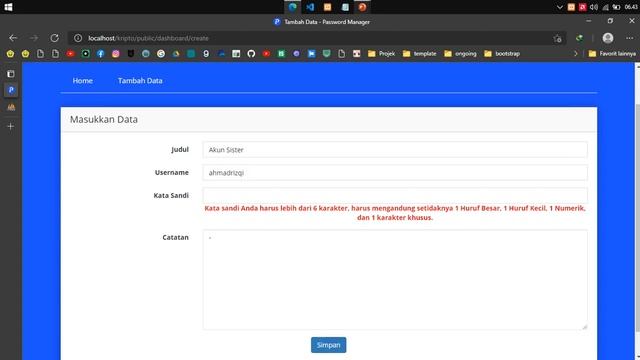Screen dimensions: 640x360
Task: Open the Google bookmark
Action: click(x=161, y=53)
